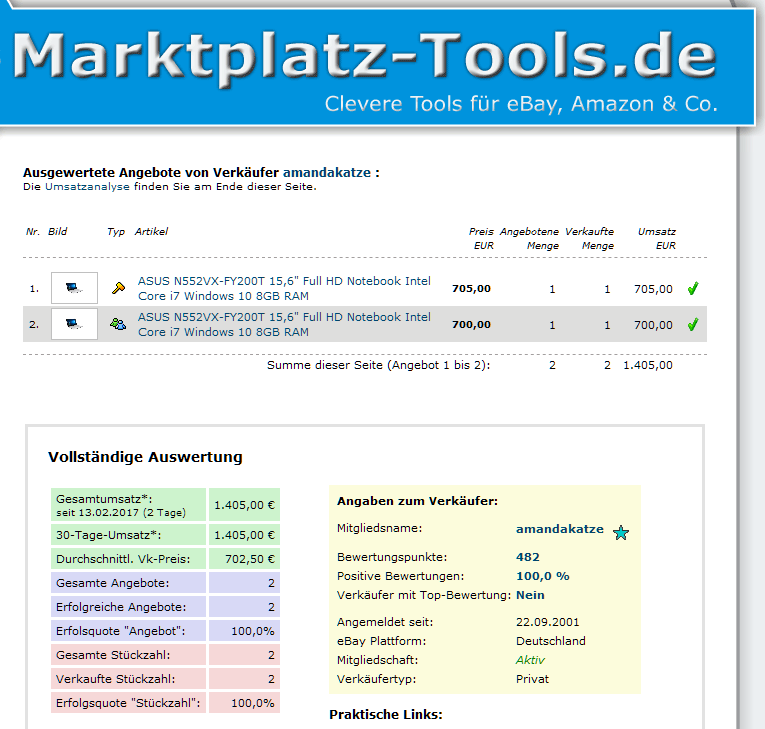Click the Marktplatz-Tools.de logo banner
765x729 pixels.
[370, 62]
